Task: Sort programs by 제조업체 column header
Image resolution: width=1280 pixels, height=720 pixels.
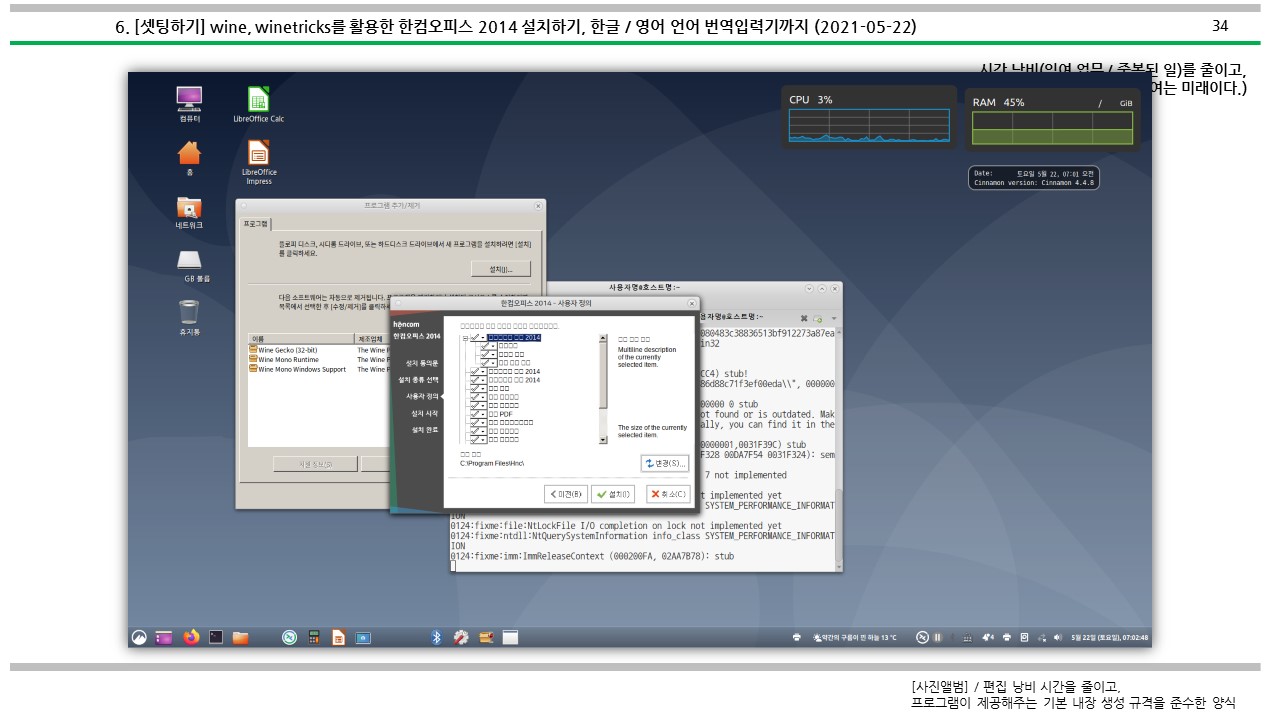Action: tap(373, 339)
